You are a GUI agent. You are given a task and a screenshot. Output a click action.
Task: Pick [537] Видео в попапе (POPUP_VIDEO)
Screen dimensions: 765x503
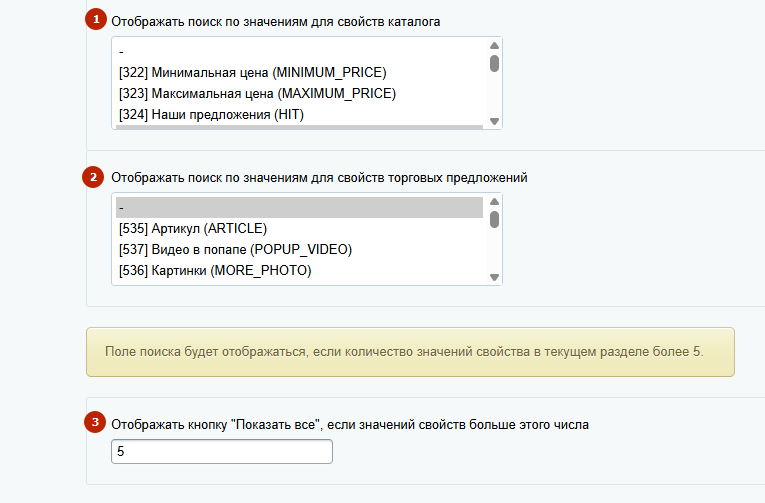pos(235,249)
